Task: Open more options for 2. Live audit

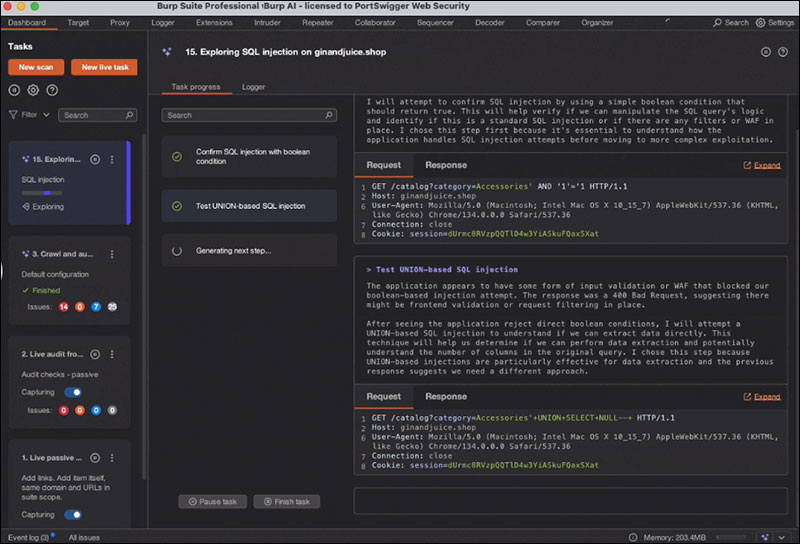Action: tap(112, 354)
